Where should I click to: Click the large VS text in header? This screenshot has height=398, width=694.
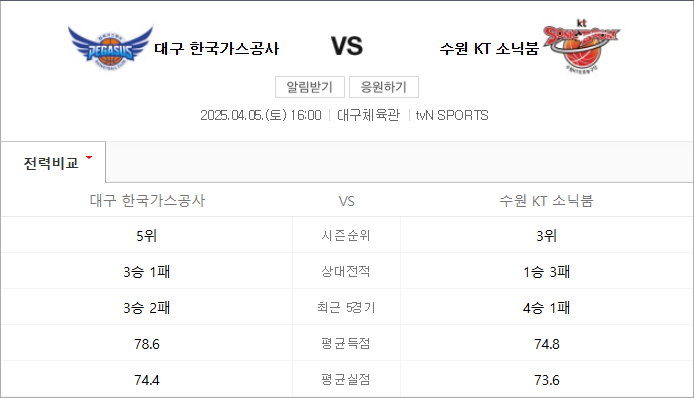point(347,46)
